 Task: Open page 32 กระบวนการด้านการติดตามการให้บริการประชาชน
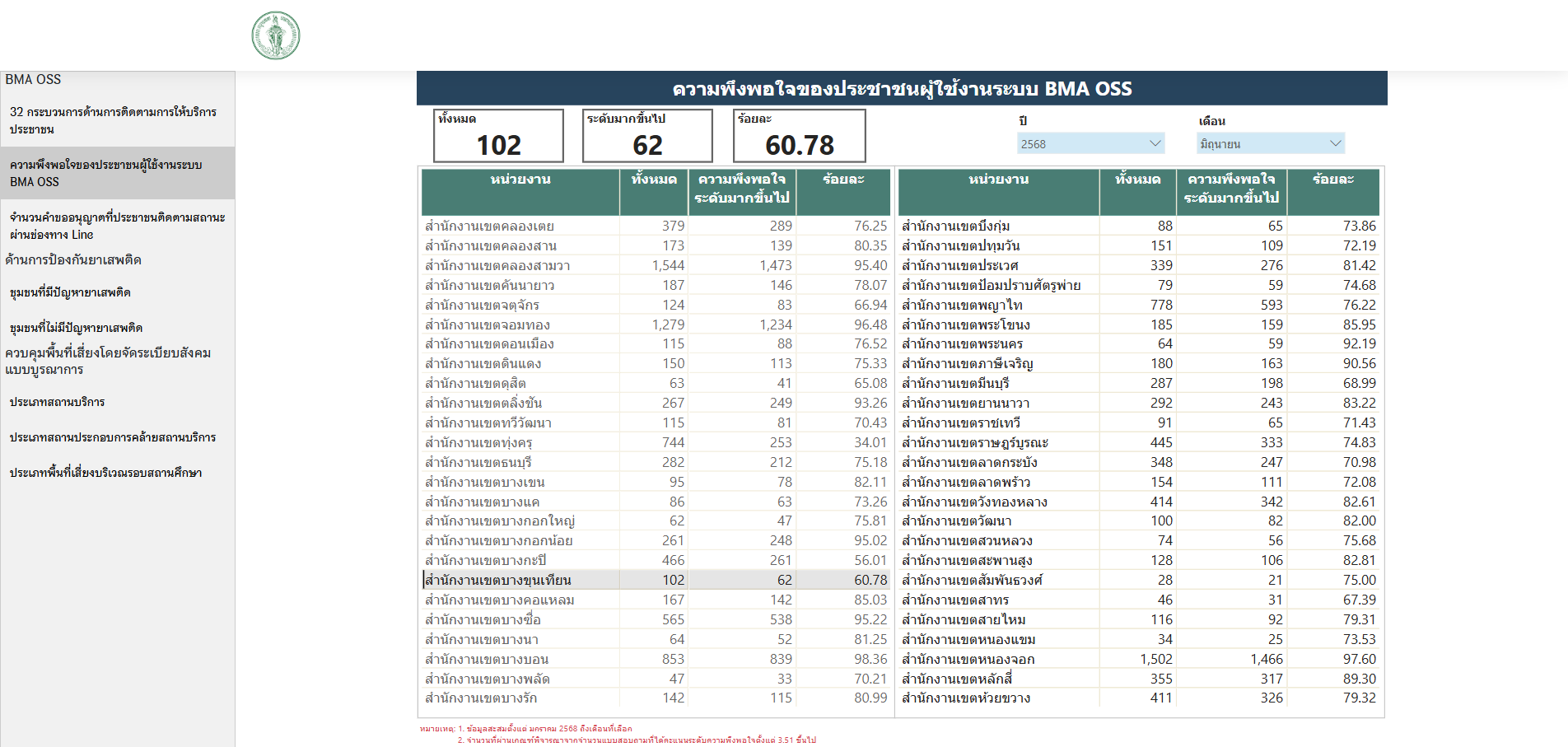(x=117, y=120)
